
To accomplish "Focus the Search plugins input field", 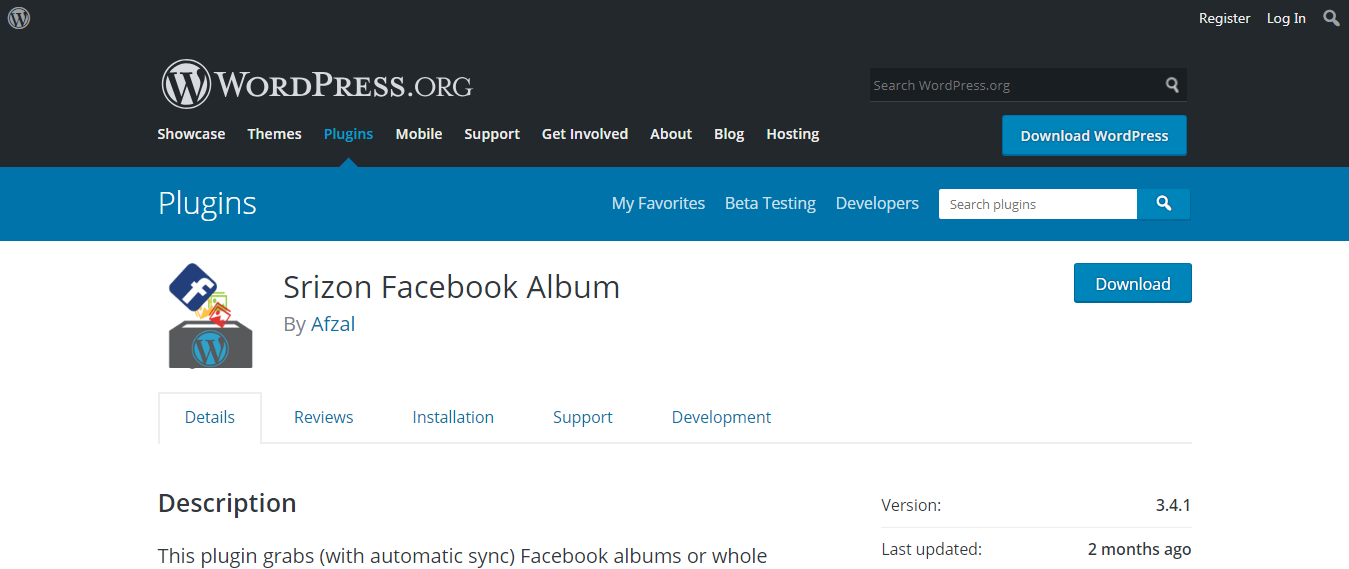I will (x=1038, y=204).
